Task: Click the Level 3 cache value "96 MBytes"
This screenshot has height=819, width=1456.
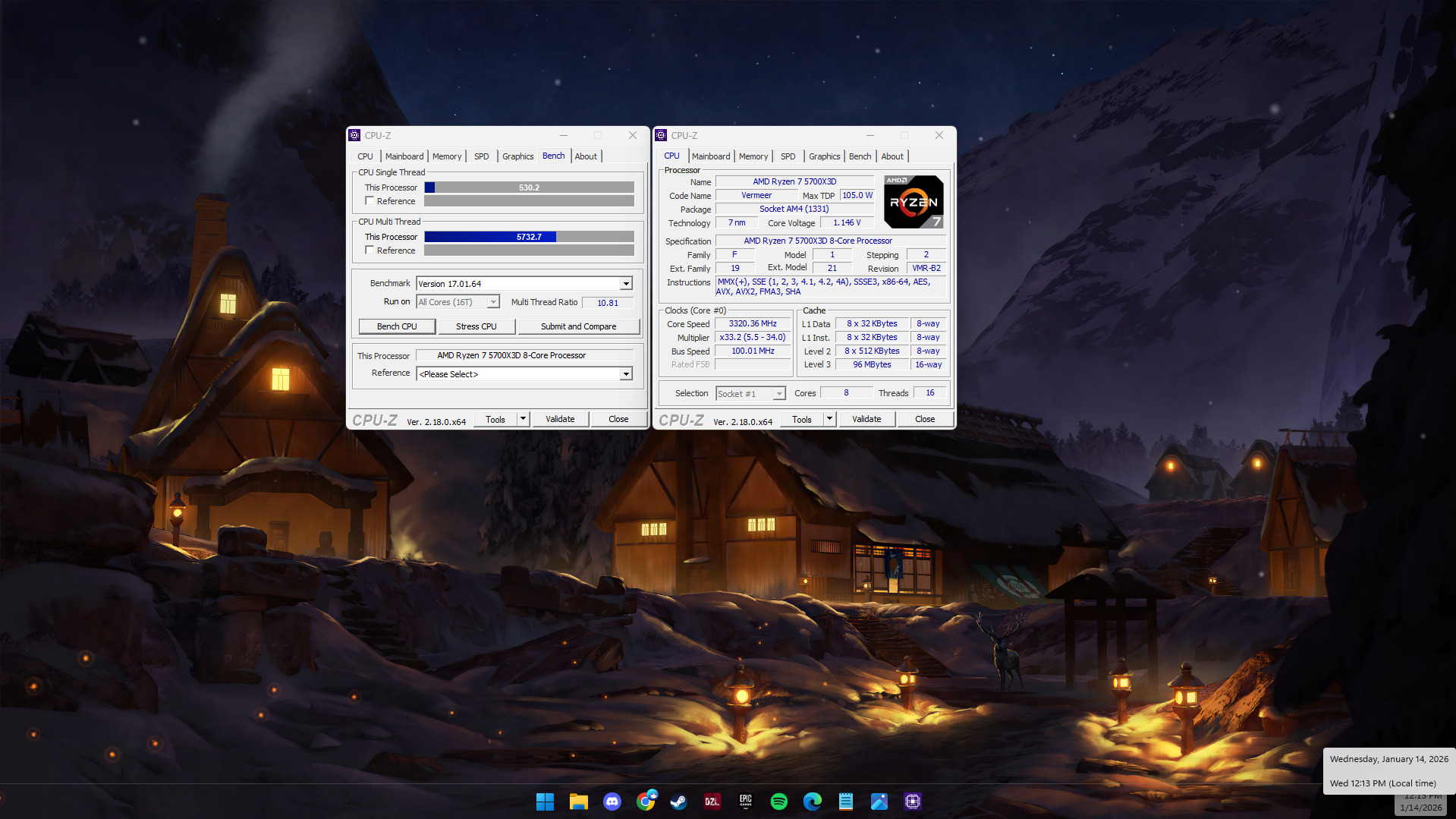Action: (x=872, y=364)
